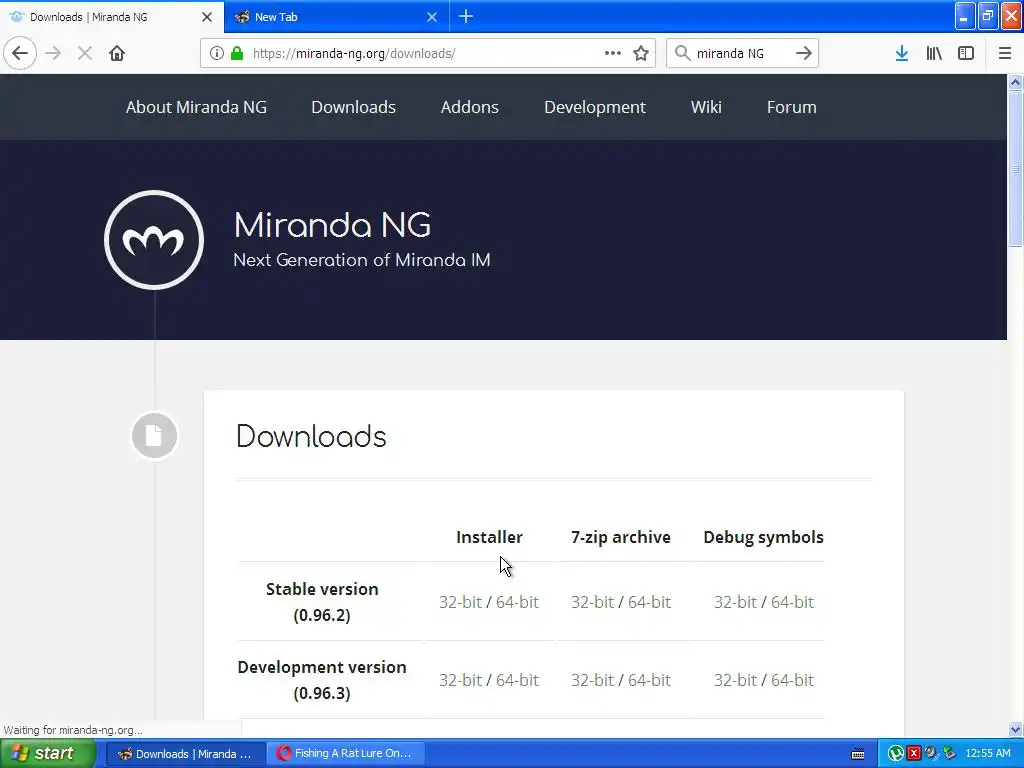This screenshot has height=768, width=1024.
Task: Open the Firefox hamburger menu
Action: tap(1005, 53)
